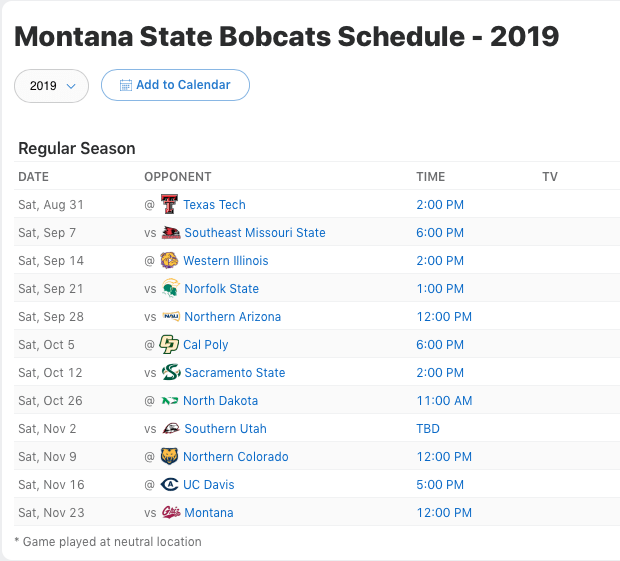
Task: Click the Norfolk State Spartans logo
Action: tap(171, 288)
